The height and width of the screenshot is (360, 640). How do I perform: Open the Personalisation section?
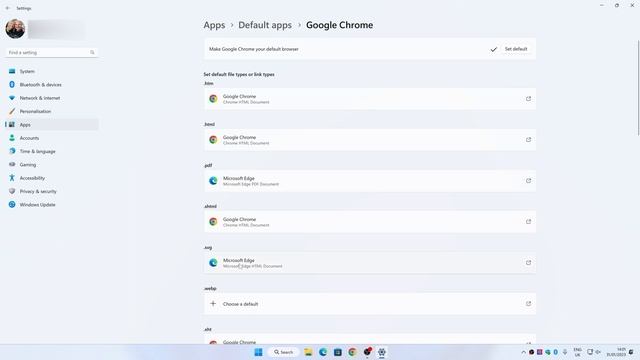tap(51, 111)
